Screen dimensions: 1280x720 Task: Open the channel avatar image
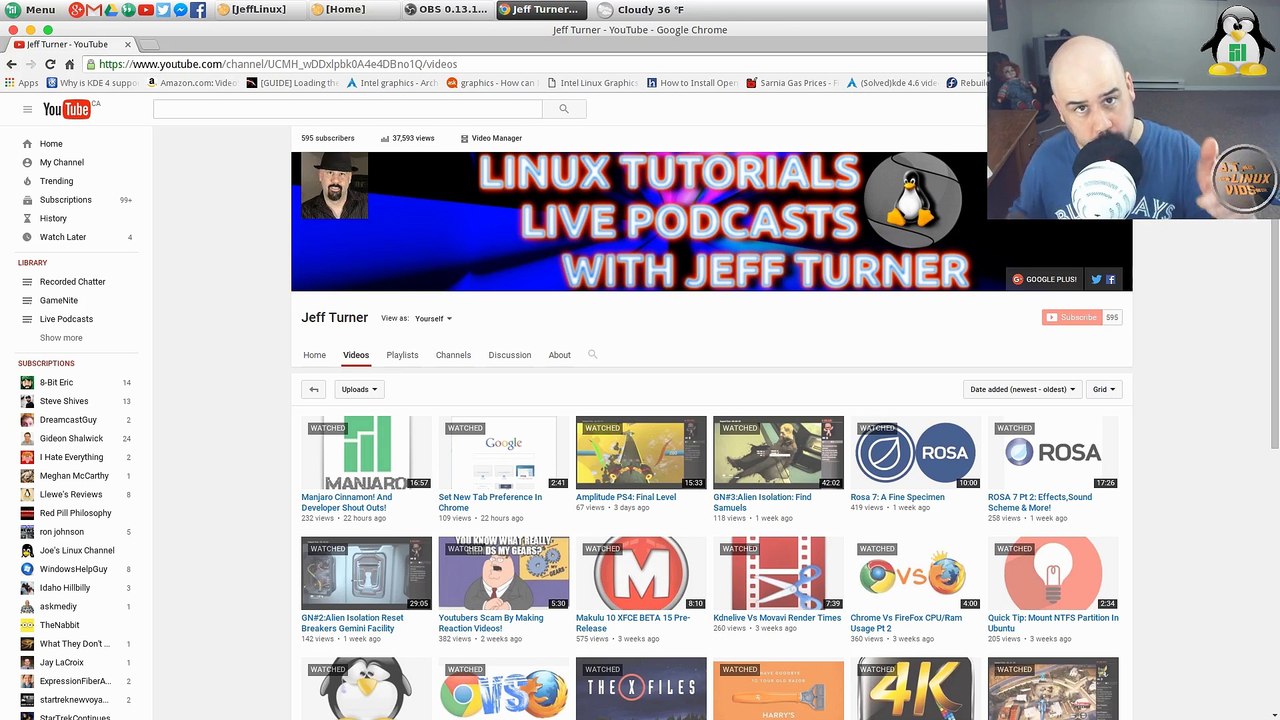[x=334, y=185]
